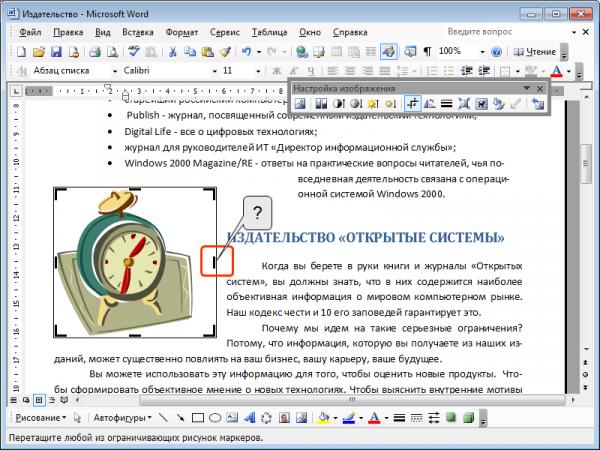Click the Чтение reading mode button
The width and height of the screenshot is (600, 450).
point(535,52)
